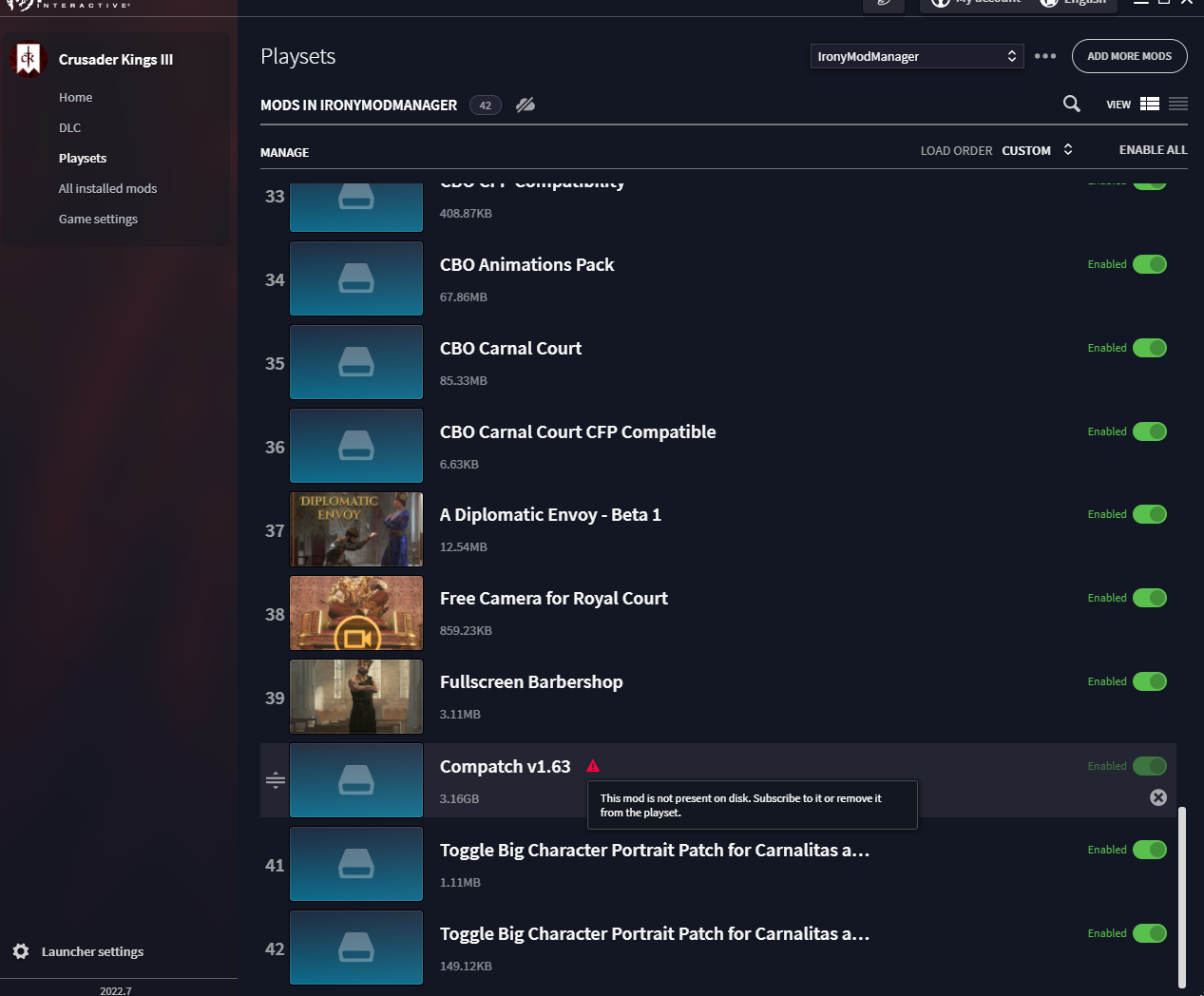
Task: Select CBO Carnal Court CFP Compatible title
Action: (x=578, y=431)
